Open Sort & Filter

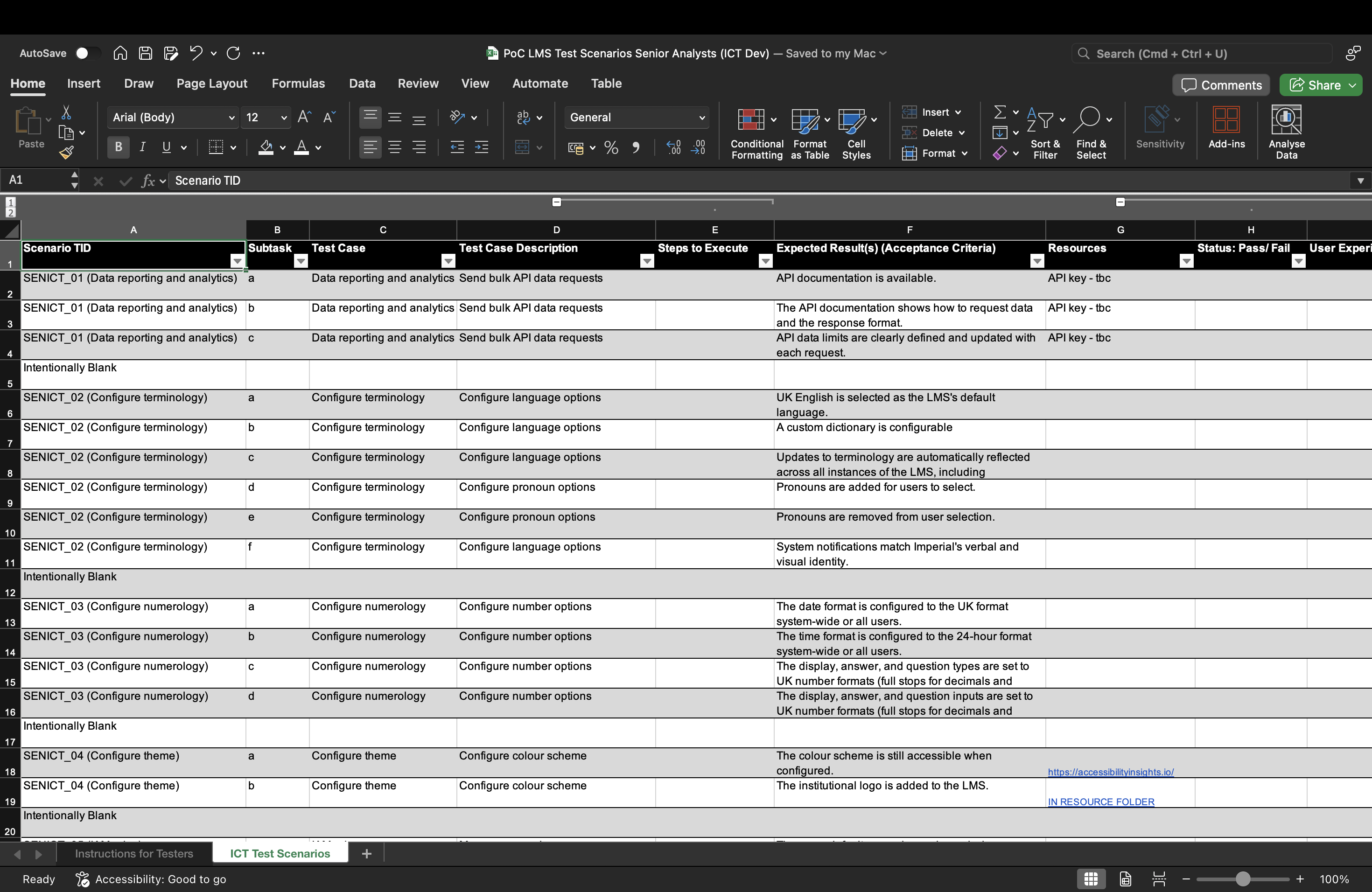click(1045, 132)
